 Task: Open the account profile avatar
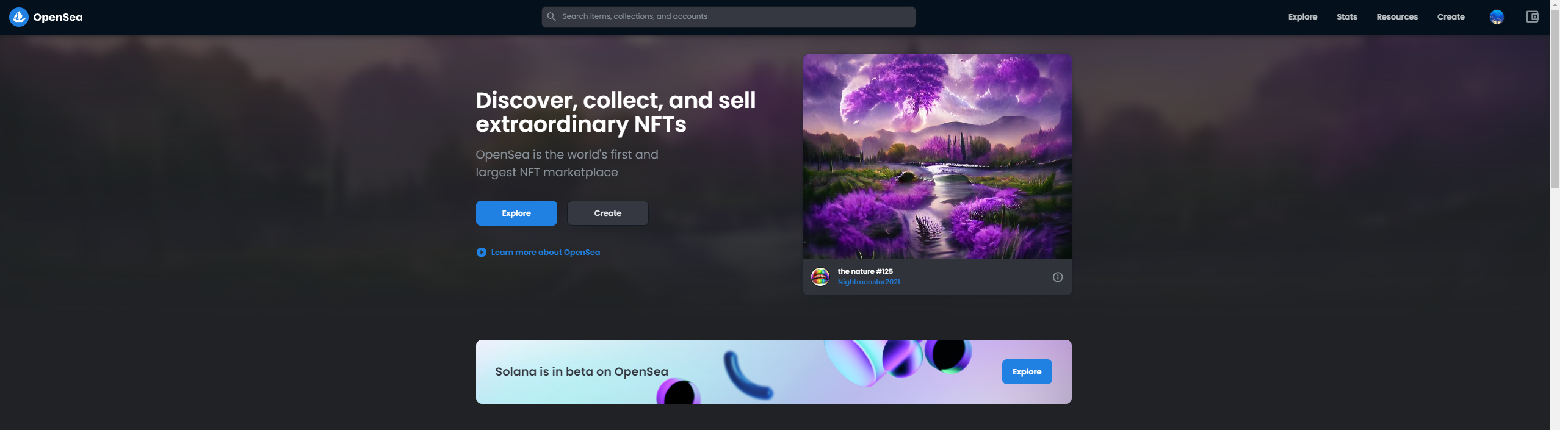coord(1497,17)
